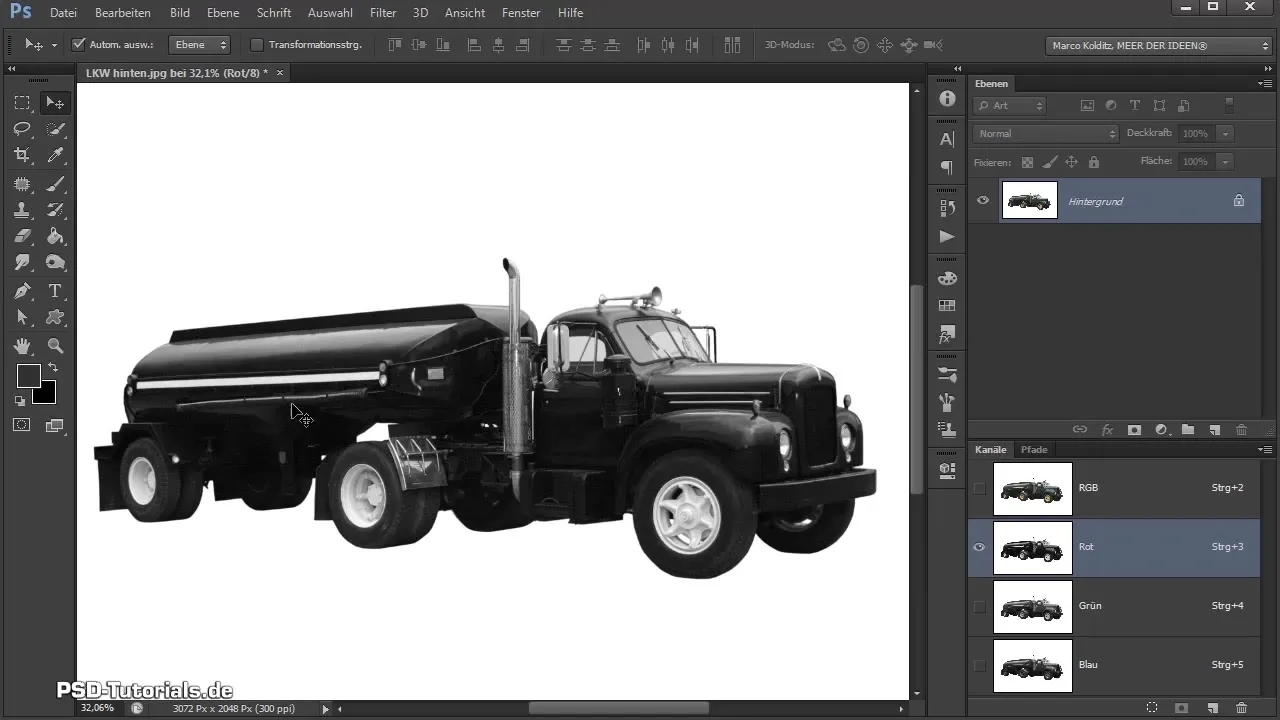The height and width of the screenshot is (720, 1280).
Task: Toggle Quick Mask mode
Action: pyautogui.click(x=22, y=425)
